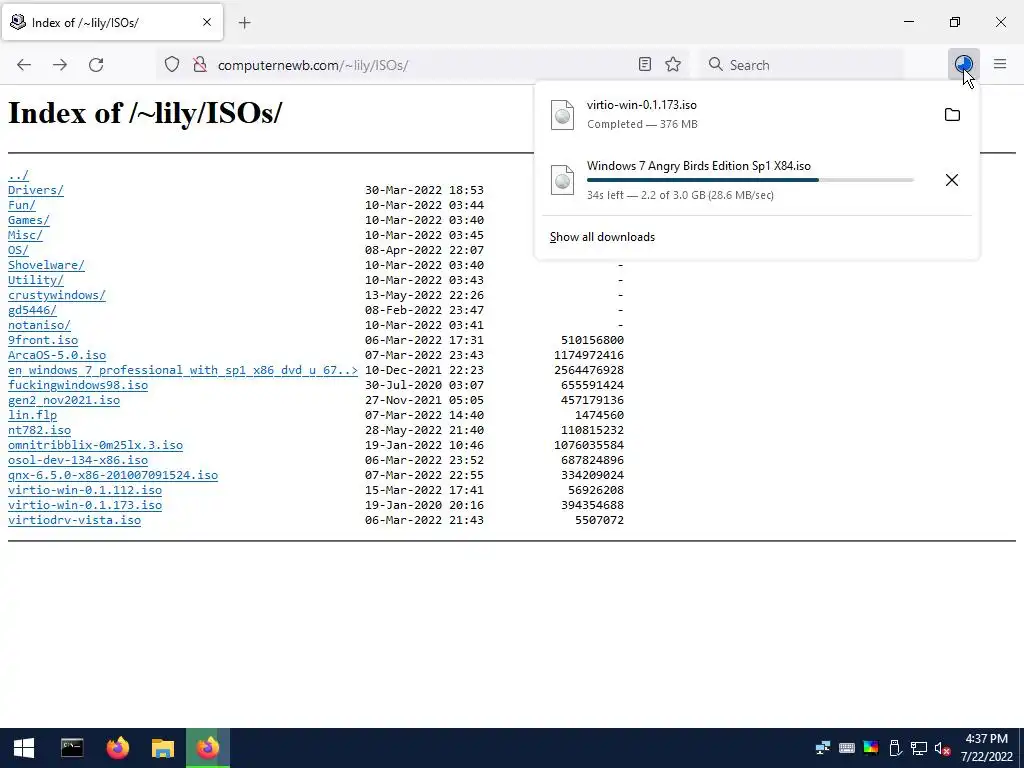Select the Index of /~lily/ISOs/ tab

pyautogui.click(x=112, y=22)
